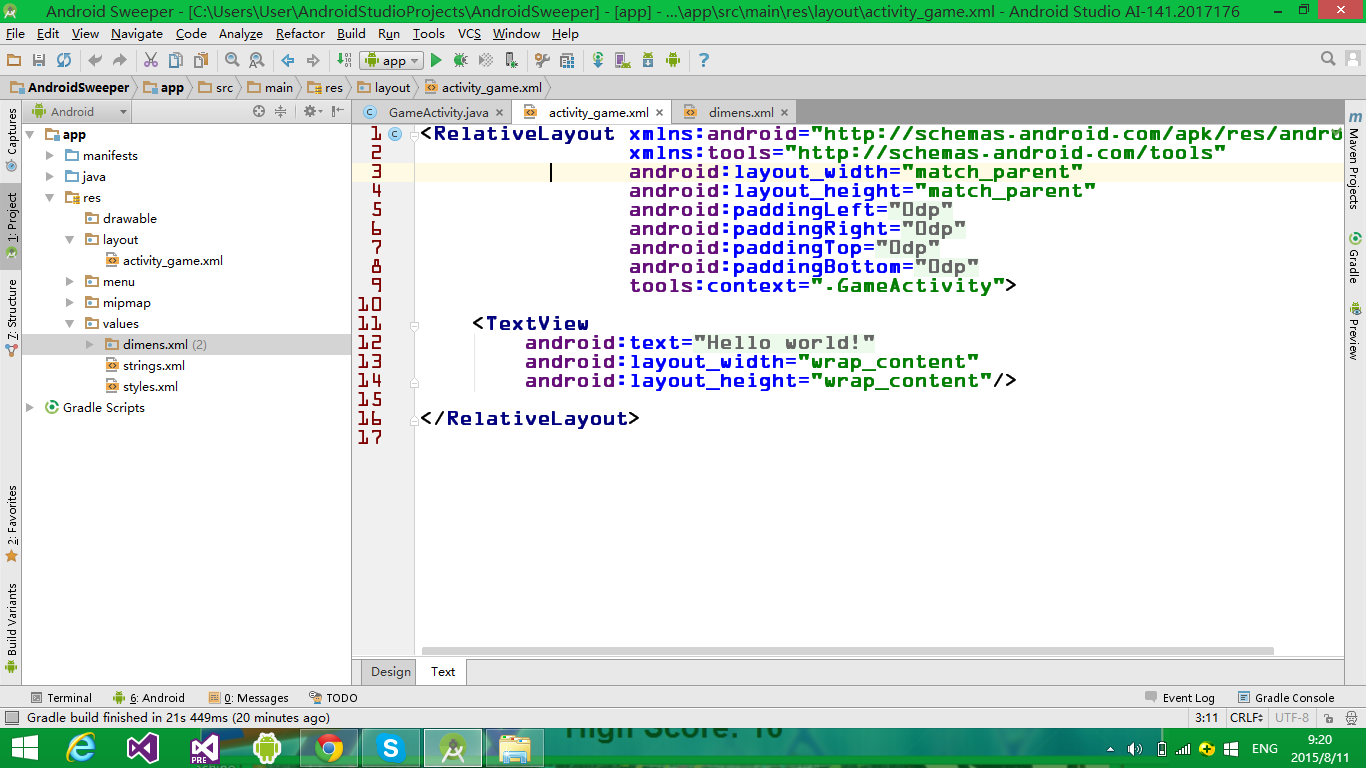Collapse the res folder
The height and width of the screenshot is (768, 1366).
coord(50,197)
